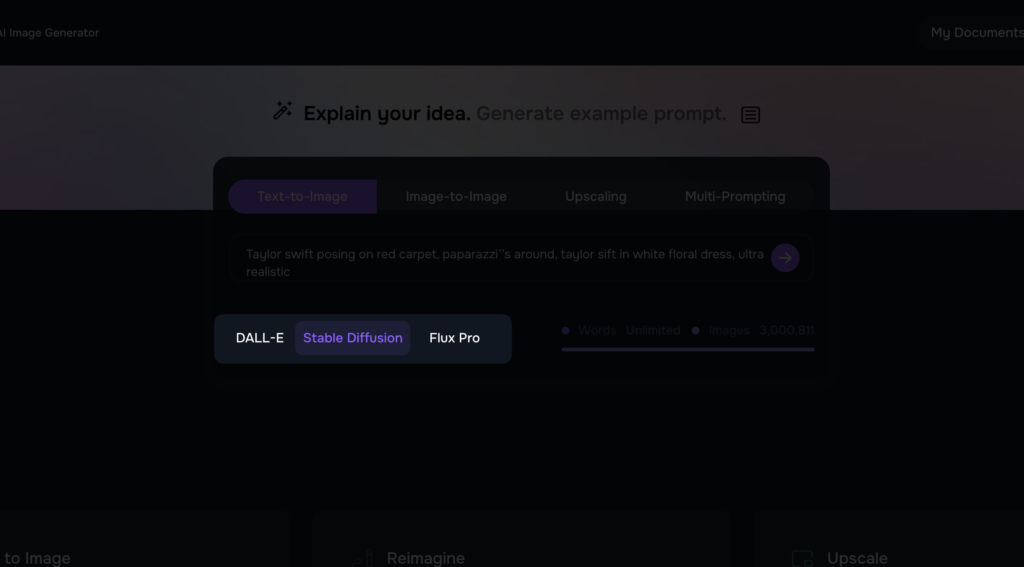Select the DALL-E model option
The width and height of the screenshot is (1024, 567).
click(260, 338)
